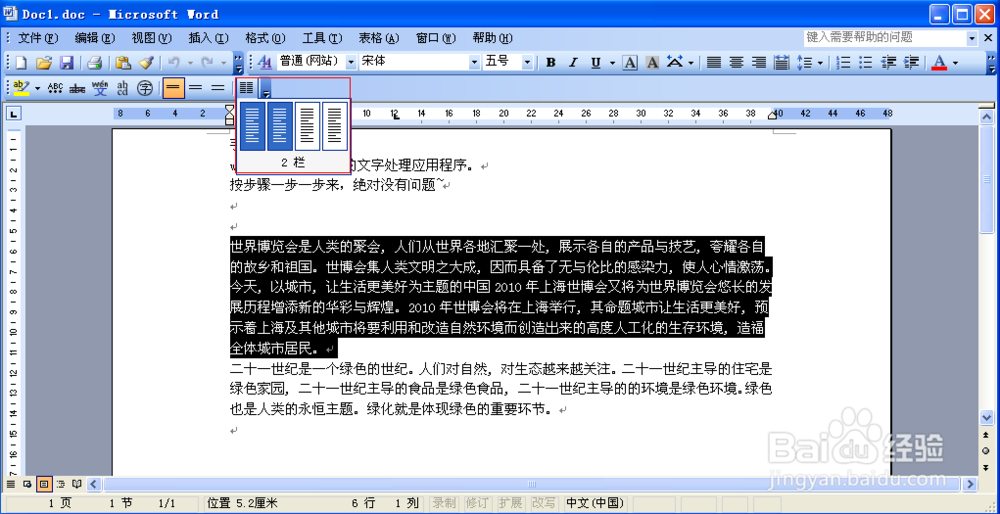Screen dimensions: 1000x514
Task: Click the tab type selector on ruler
Action: (x=13, y=114)
